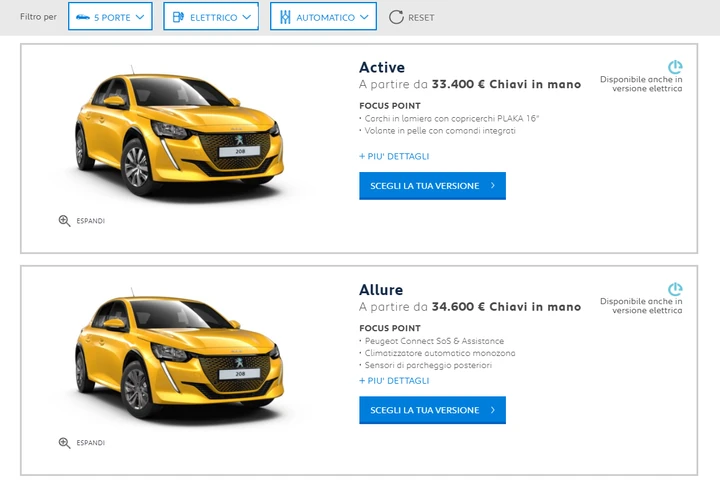Click SCEGLI LA TUA VERSIONE for Allure
The height and width of the screenshot is (487, 720).
pyautogui.click(x=433, y=410)
